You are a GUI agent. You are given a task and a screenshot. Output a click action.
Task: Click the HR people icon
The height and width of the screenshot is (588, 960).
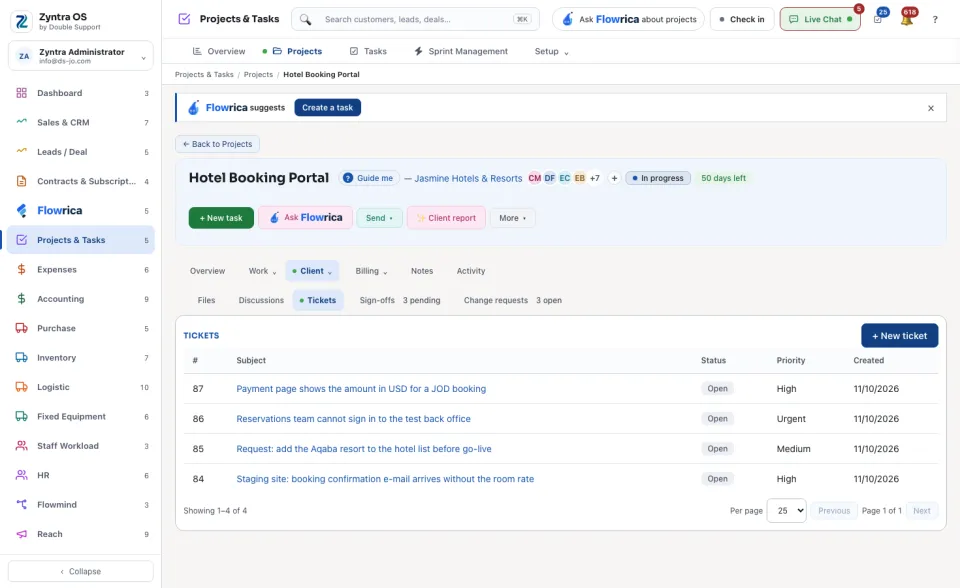click(21, 475)
